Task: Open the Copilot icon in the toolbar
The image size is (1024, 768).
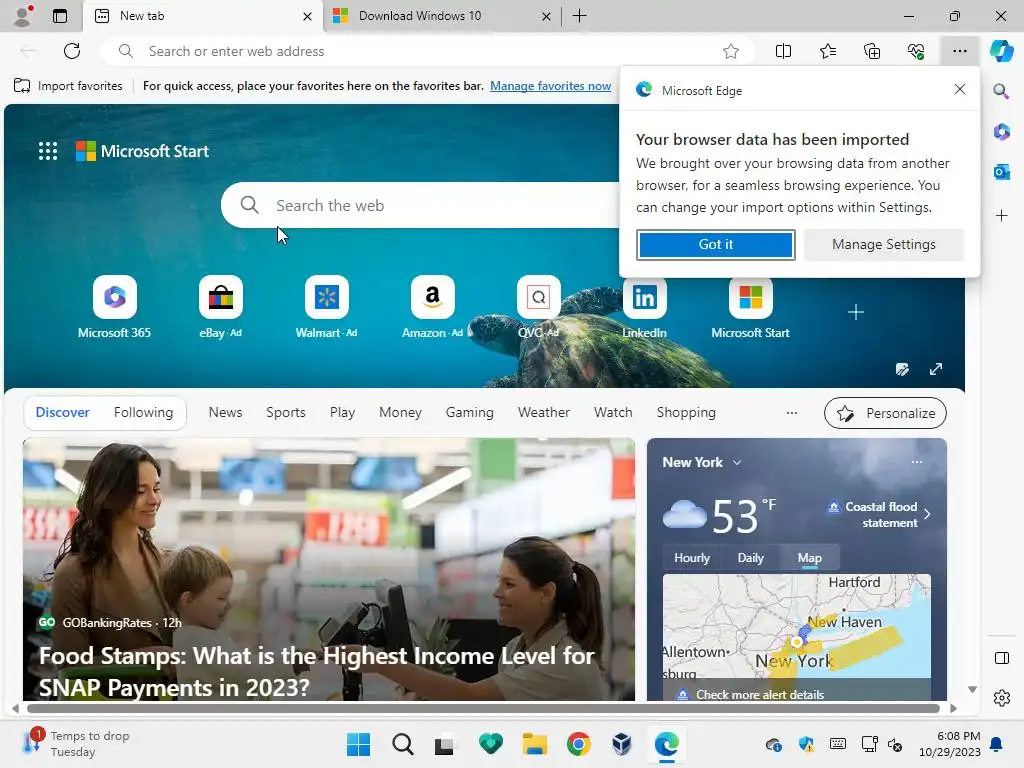Action: 1001,51
